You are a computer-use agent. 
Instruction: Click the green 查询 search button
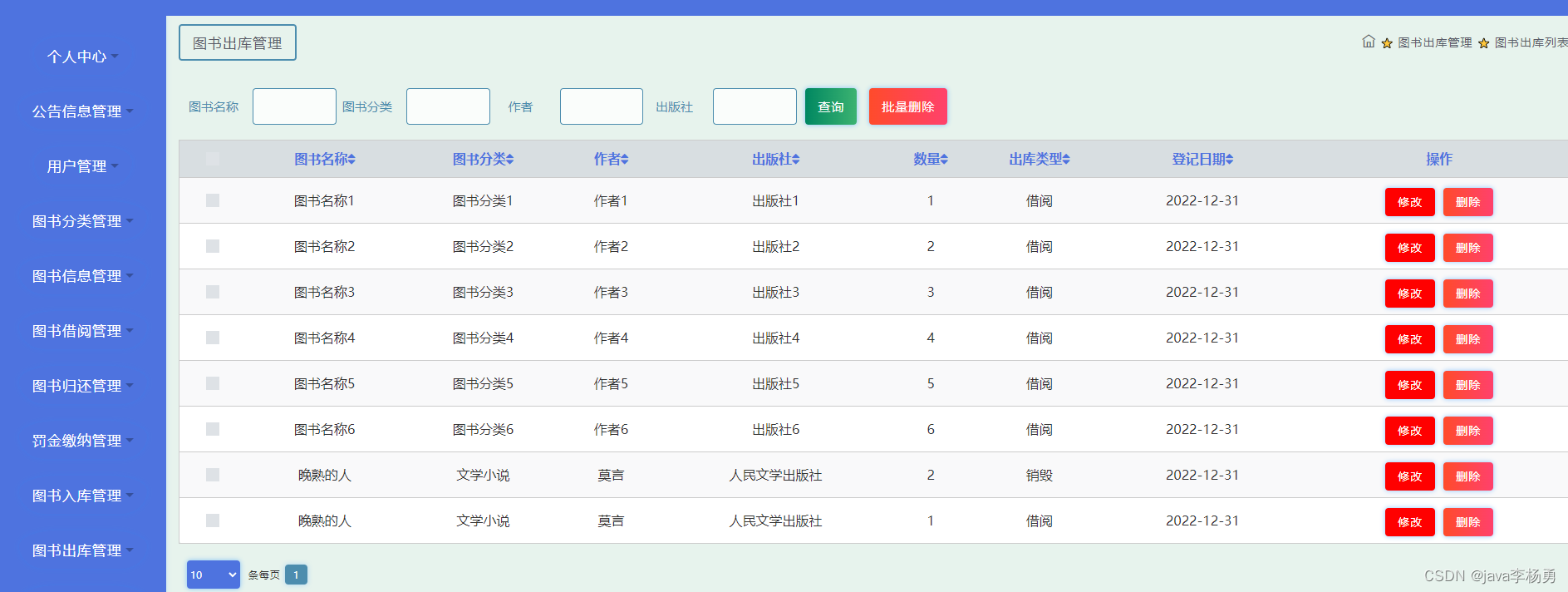830,106
